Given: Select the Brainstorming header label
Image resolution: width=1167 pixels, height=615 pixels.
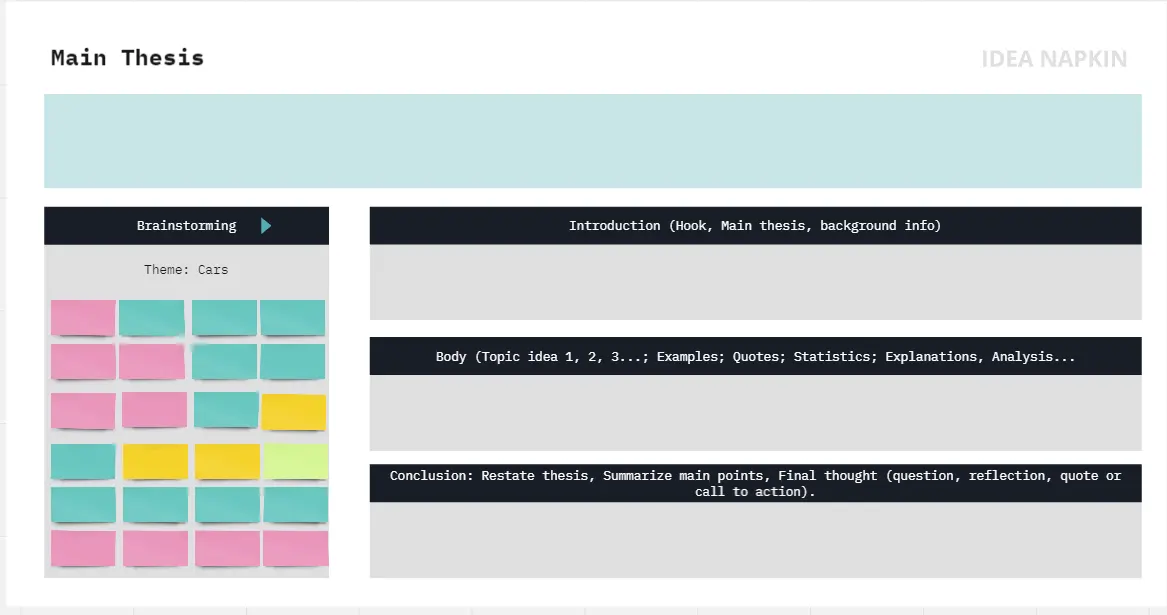Looking at the screenshot, I should [x=186, y=226].
